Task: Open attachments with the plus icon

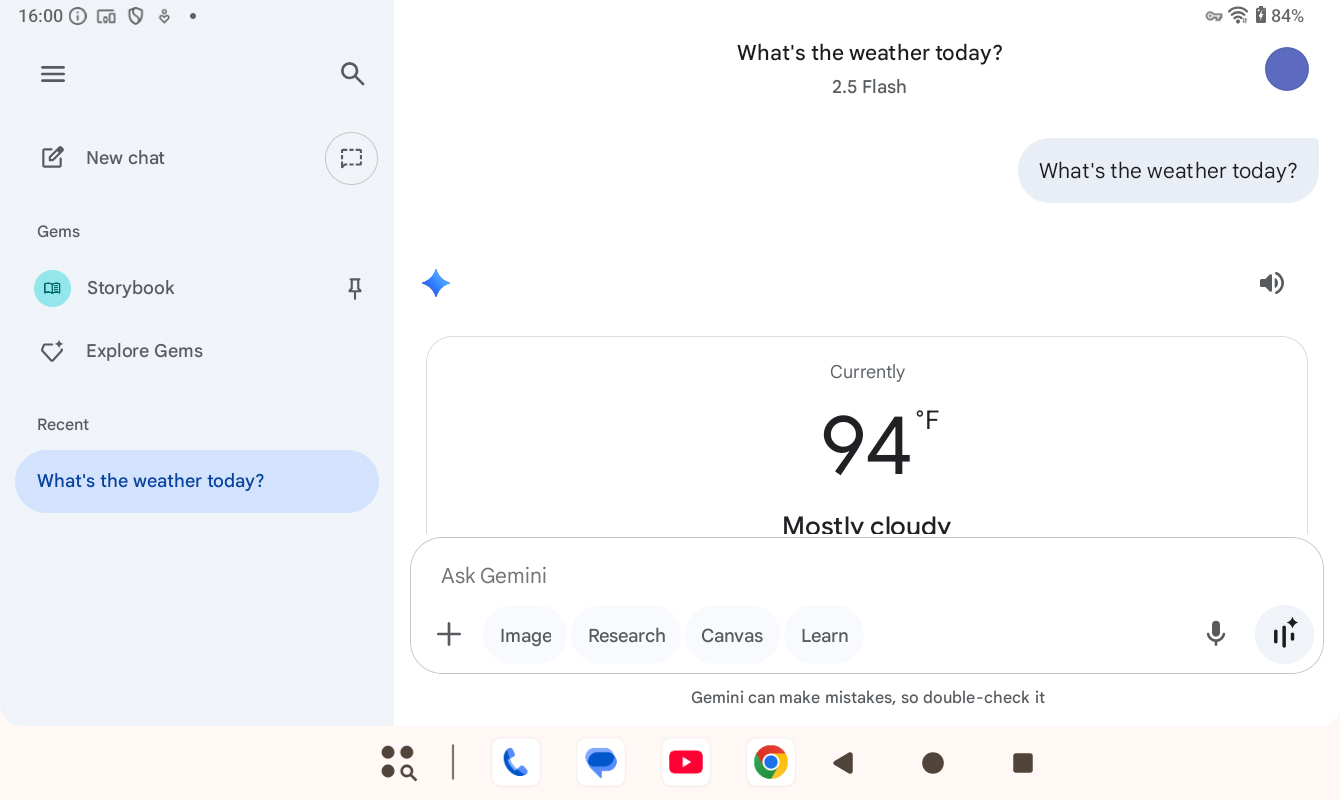Action: tap(449, 634)
